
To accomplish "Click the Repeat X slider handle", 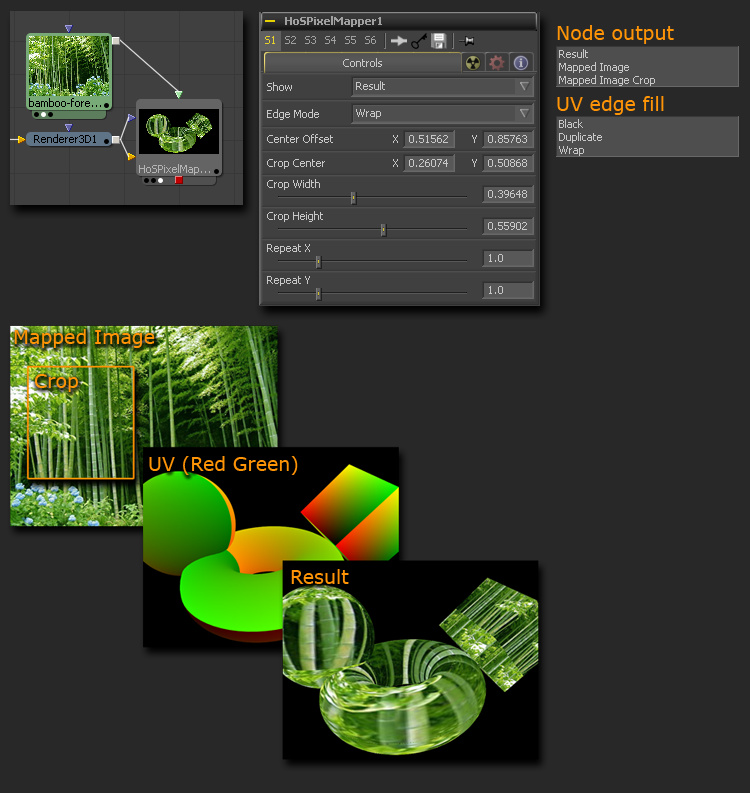I will (318, 262).
